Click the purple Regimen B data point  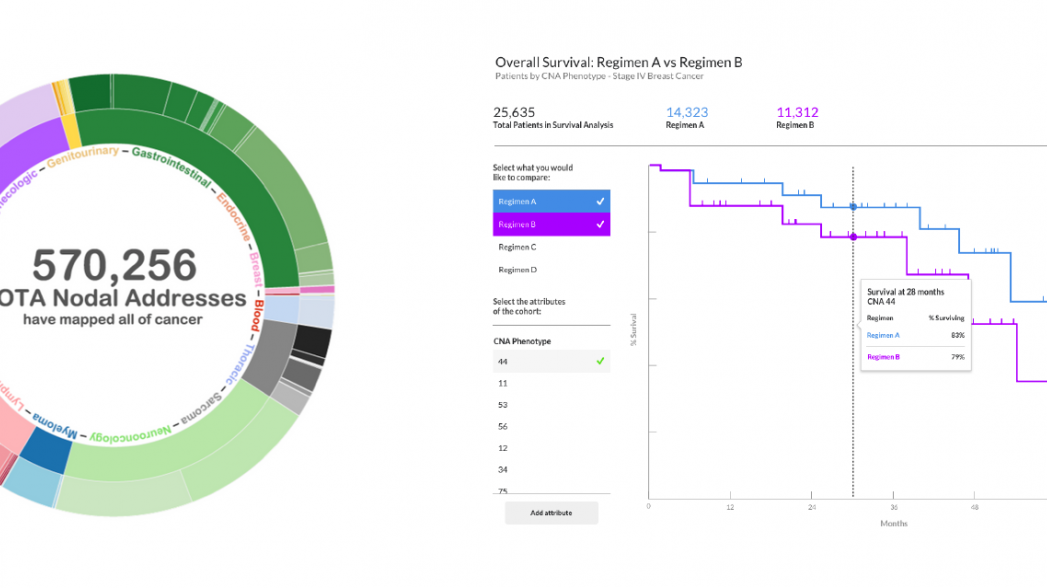[x=853, y=237]
